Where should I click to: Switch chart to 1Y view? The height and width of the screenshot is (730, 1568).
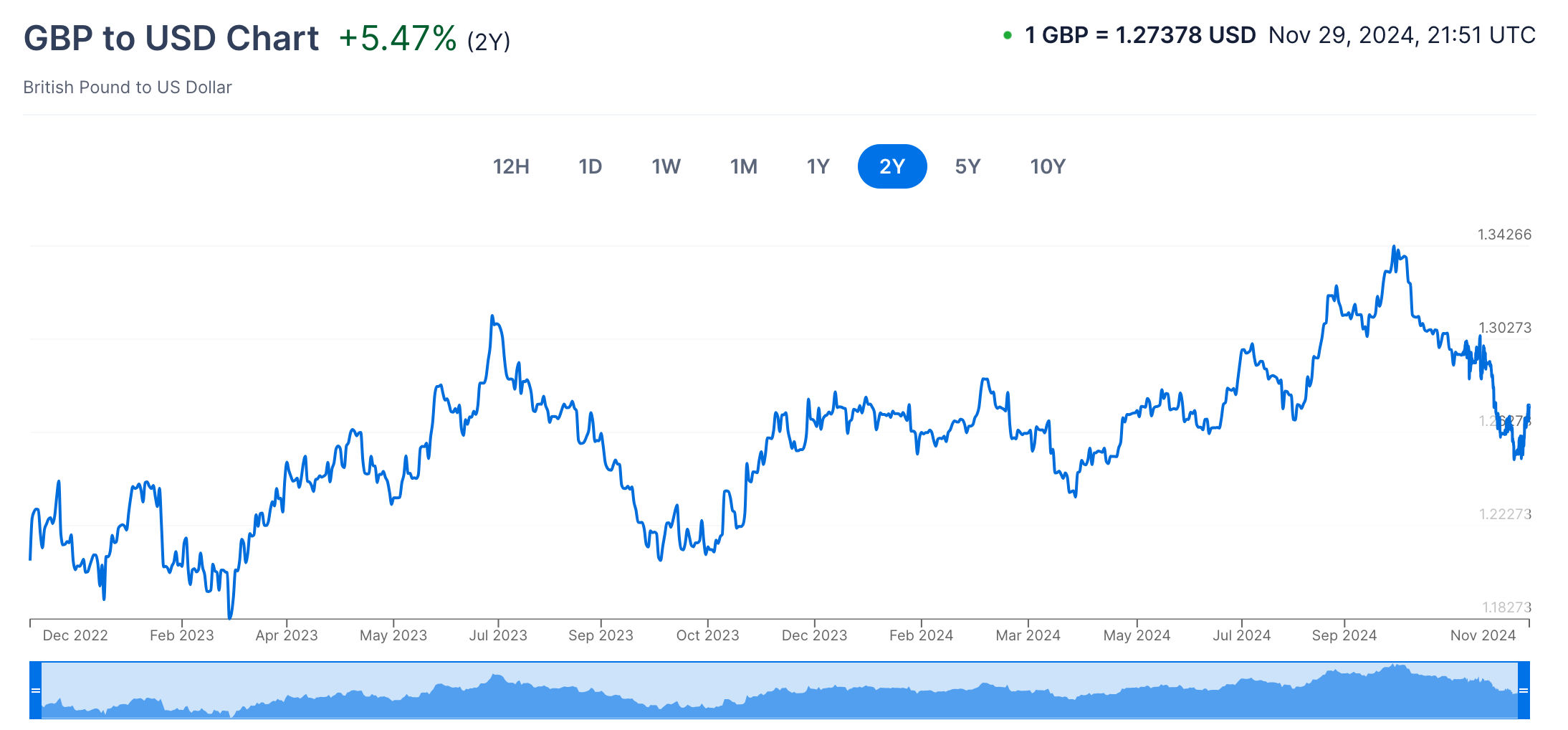[818, 166]
